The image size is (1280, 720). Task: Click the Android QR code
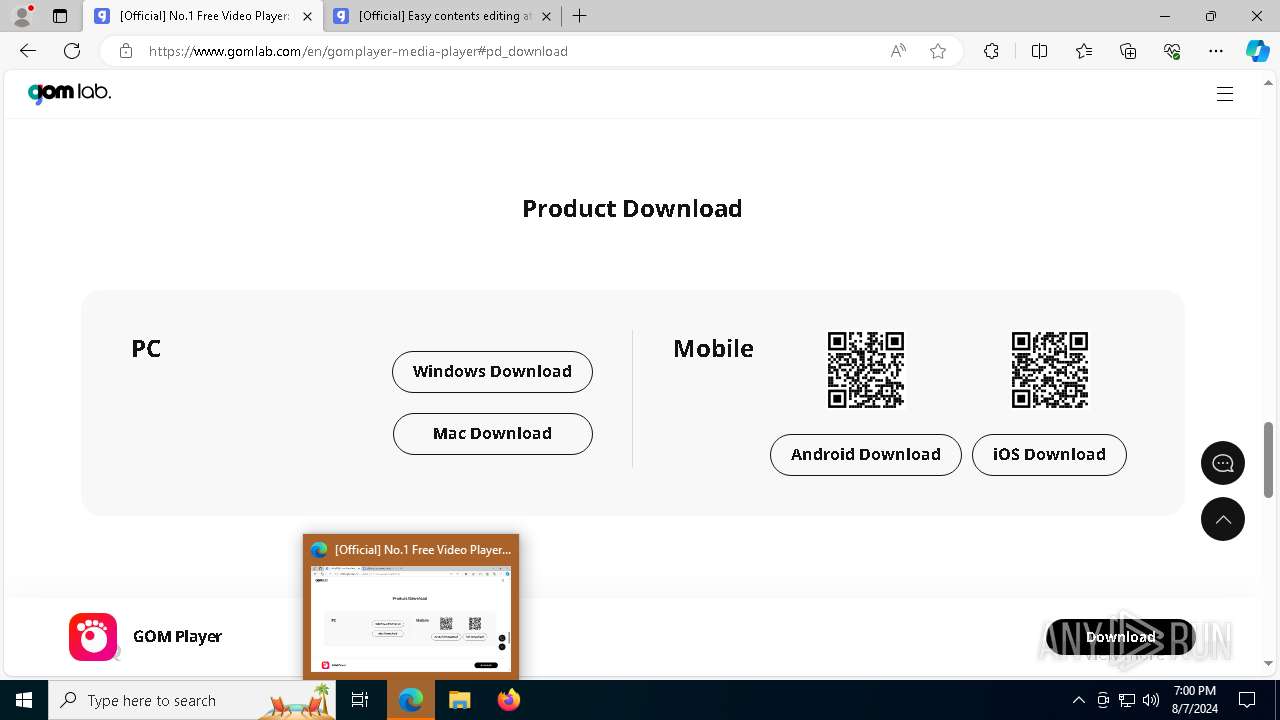[x=866, y=370]
